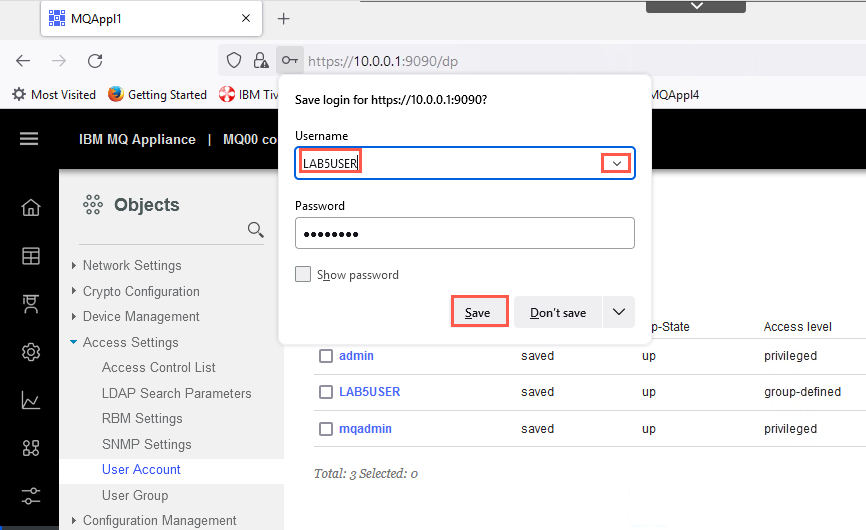Click the padlock security warning icon
This screenshot has width=866, height=530.
(261, 60)
